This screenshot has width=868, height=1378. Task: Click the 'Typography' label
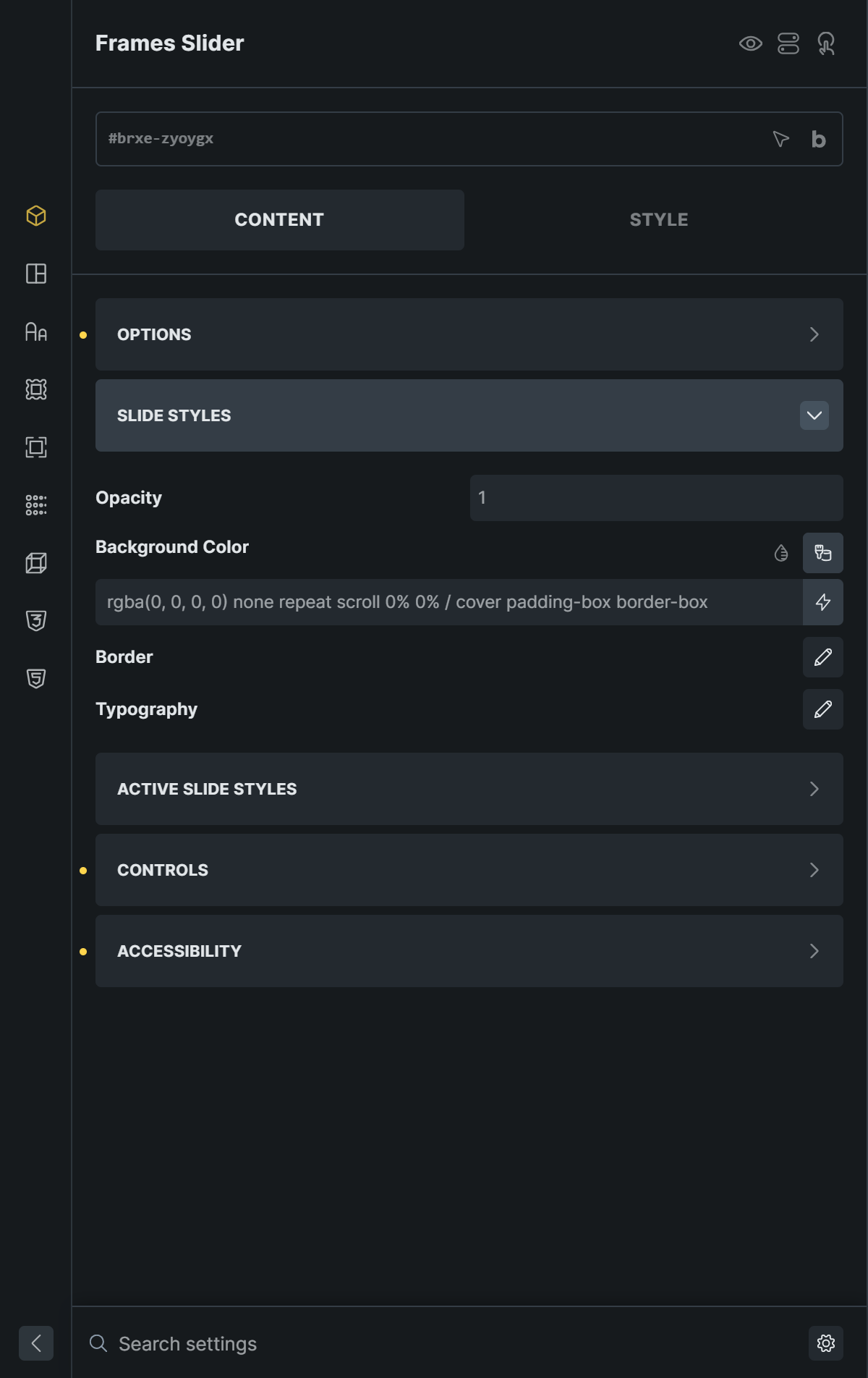[147, 709]
